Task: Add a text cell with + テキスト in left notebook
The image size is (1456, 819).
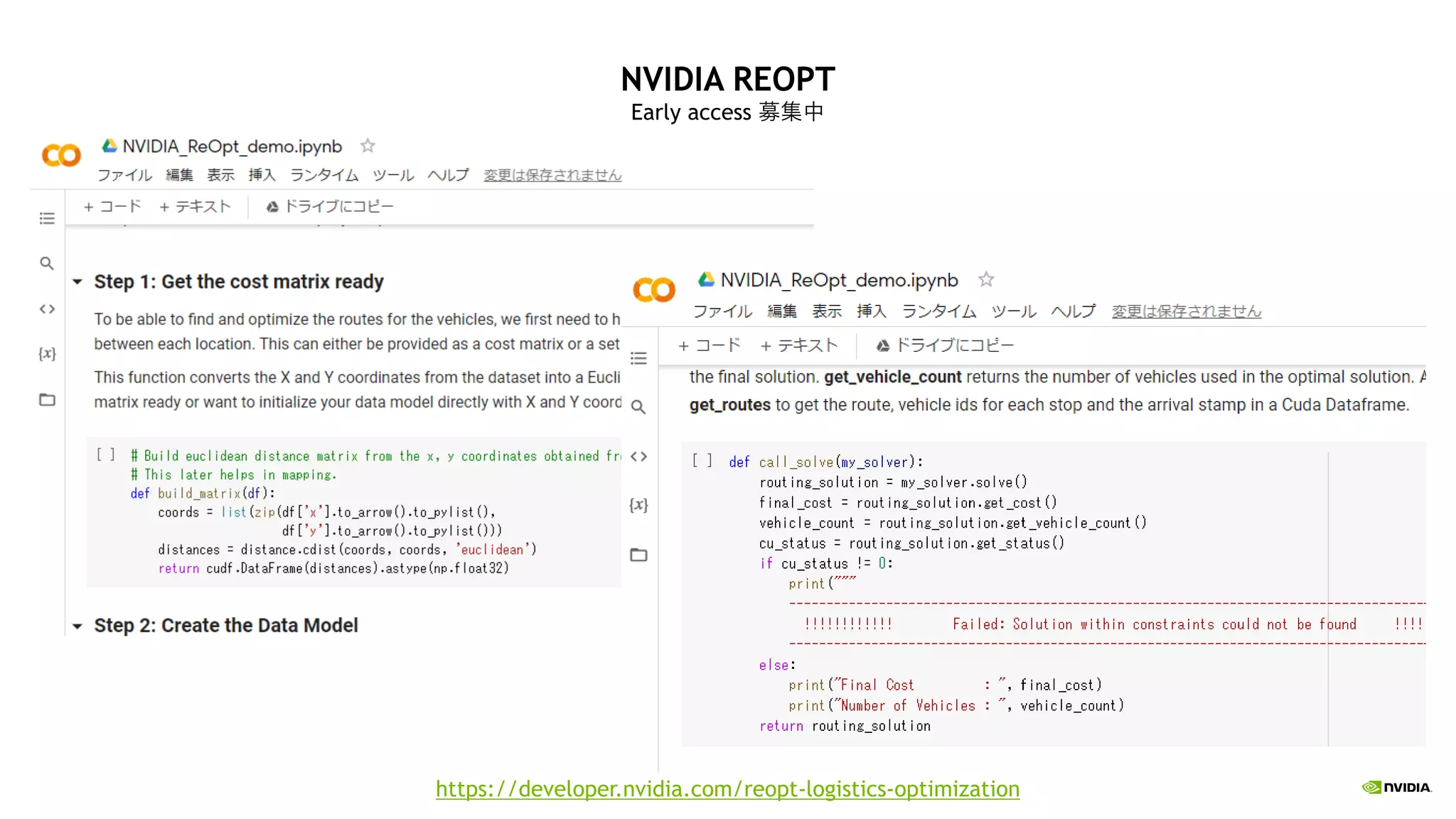Action: 195,207
